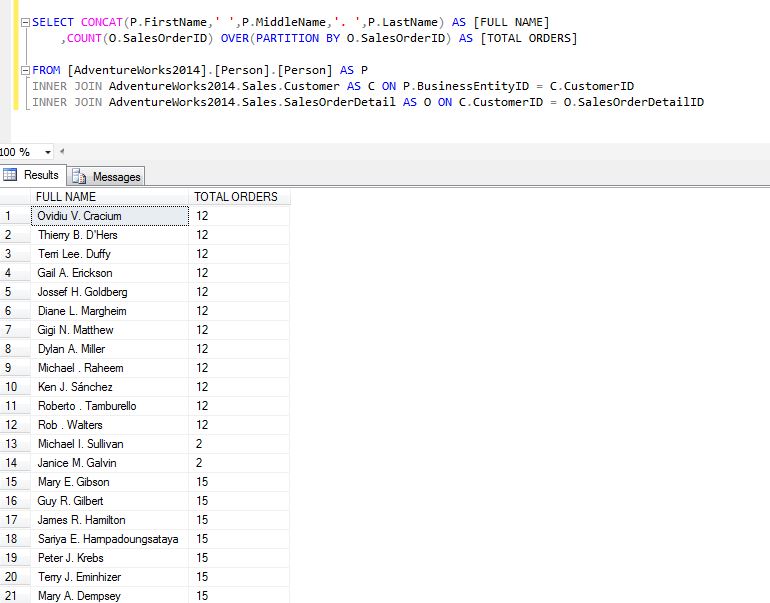Image resolution: width=770 pixels, height=603 pixels.
Task: Click the TOTAL ORDERS value for Mary E. Gibson
Action: (x=239, y=482)
